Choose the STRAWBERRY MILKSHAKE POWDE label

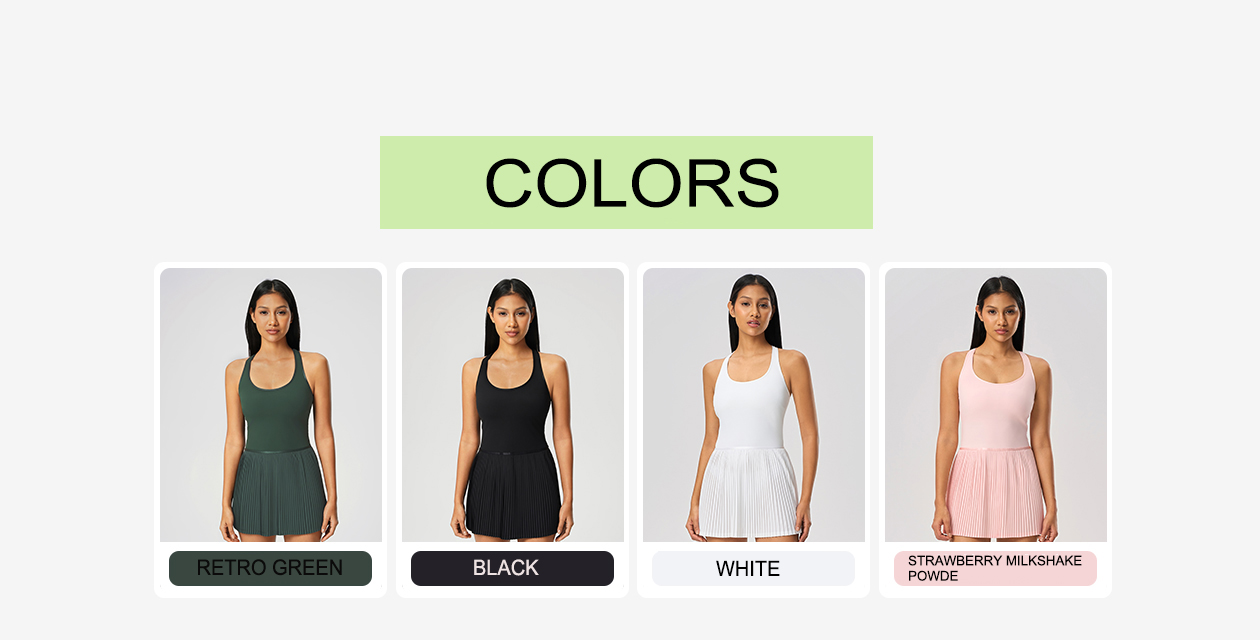[995, 568]
